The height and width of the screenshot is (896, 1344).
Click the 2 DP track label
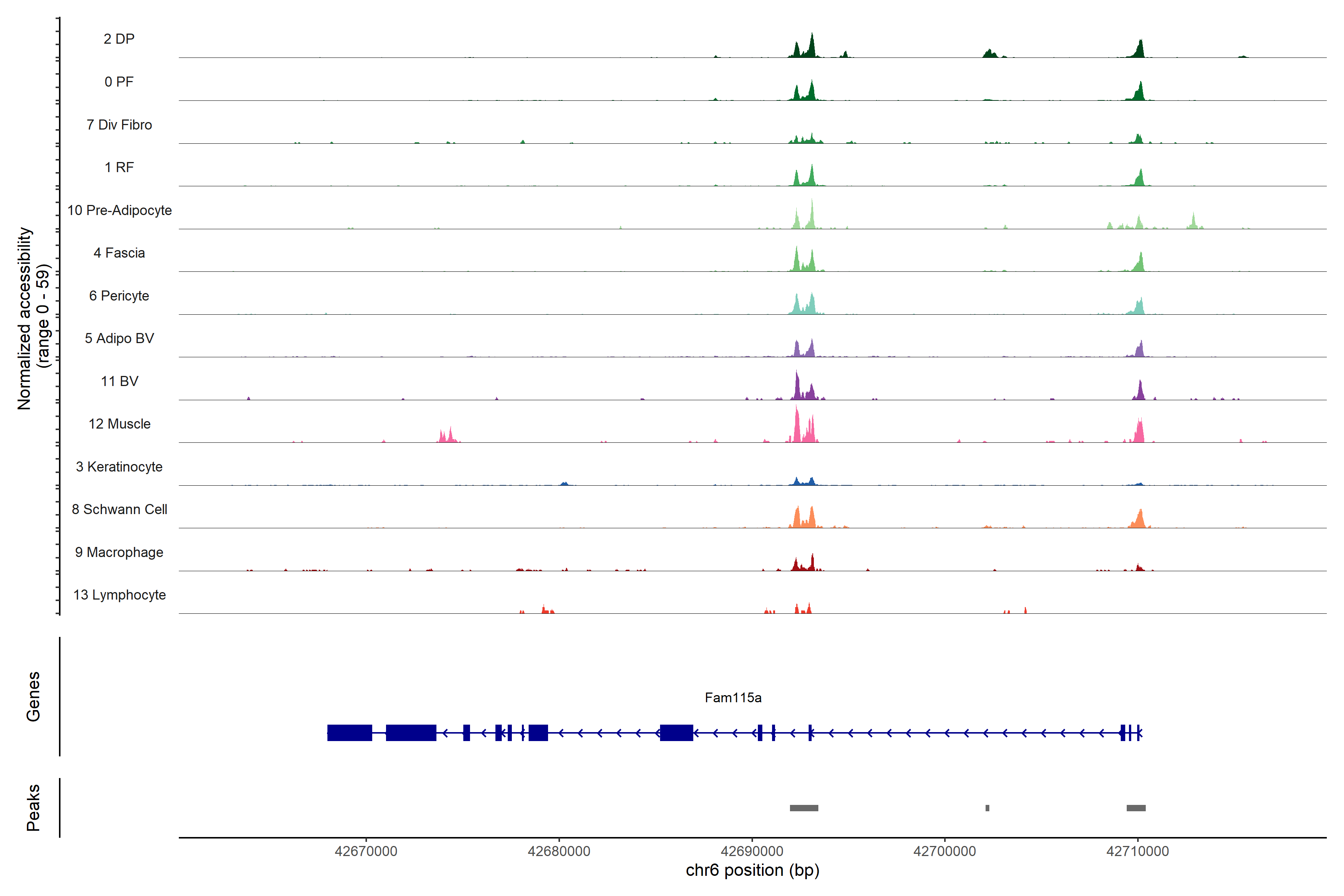pyautogui.click(x=119, y=39)
